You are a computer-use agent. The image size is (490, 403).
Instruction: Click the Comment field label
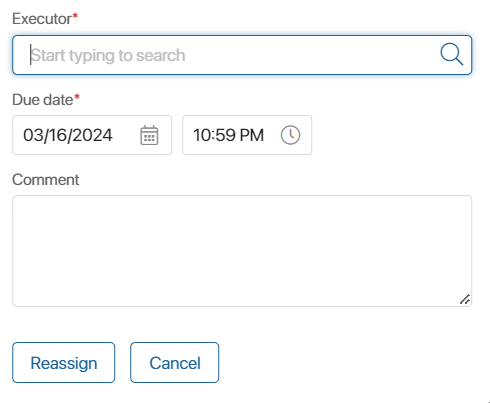point(46,180)
